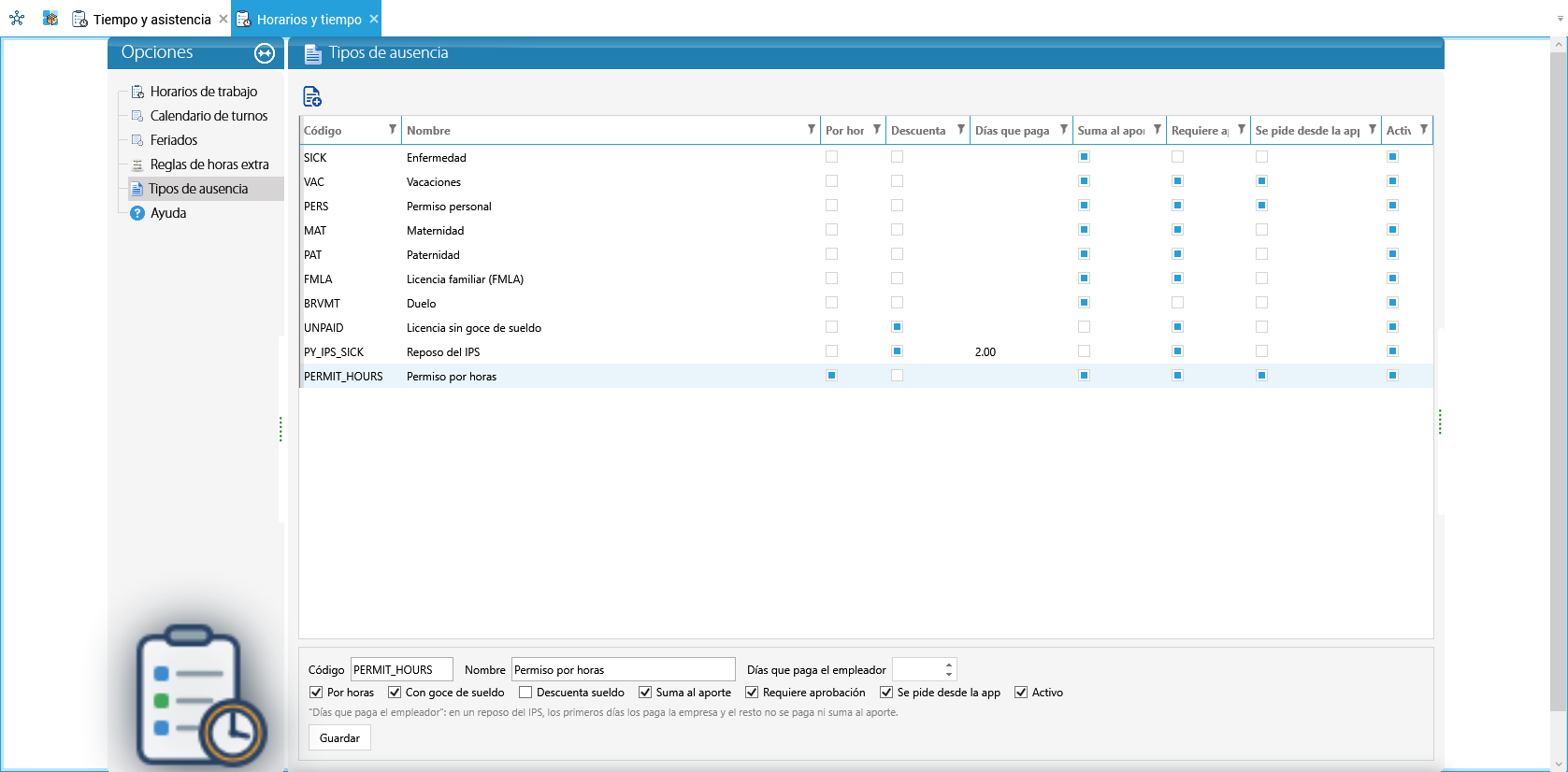
Task: Select Calendario de turnos icon entry
Action: point(137,116)
